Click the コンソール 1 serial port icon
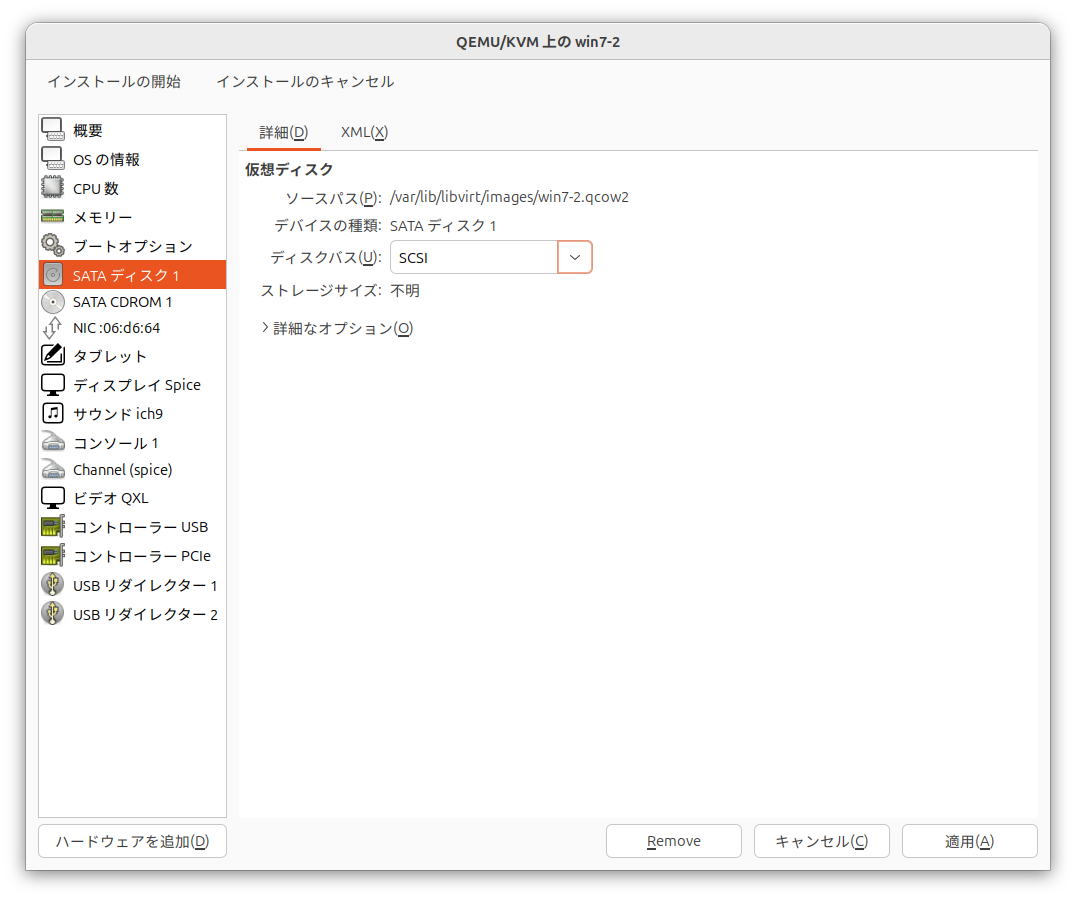 (53, 442)
